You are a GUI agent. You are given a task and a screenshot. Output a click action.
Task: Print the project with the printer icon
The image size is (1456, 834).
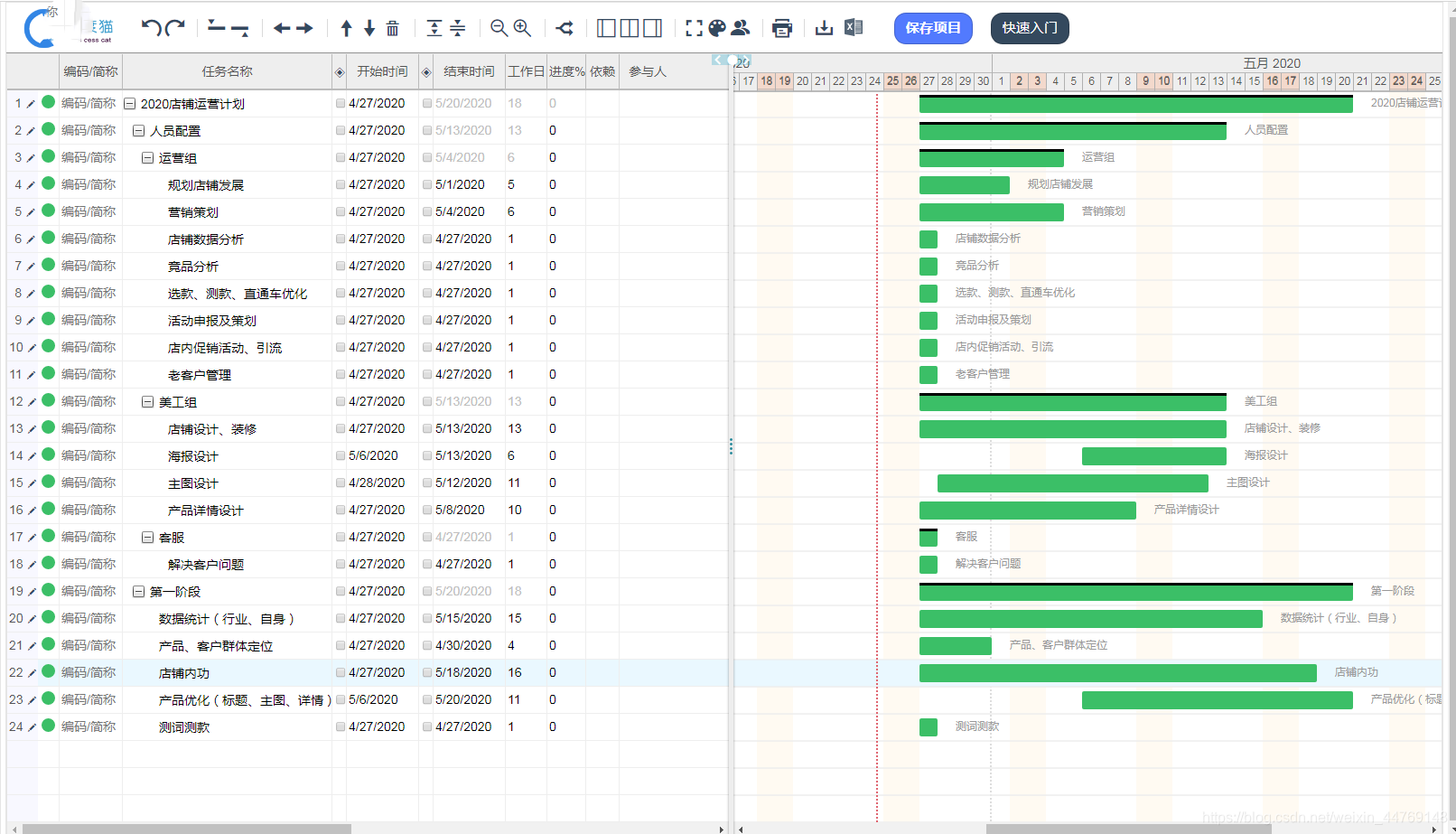pyautogui.click(x=782, y=28)
